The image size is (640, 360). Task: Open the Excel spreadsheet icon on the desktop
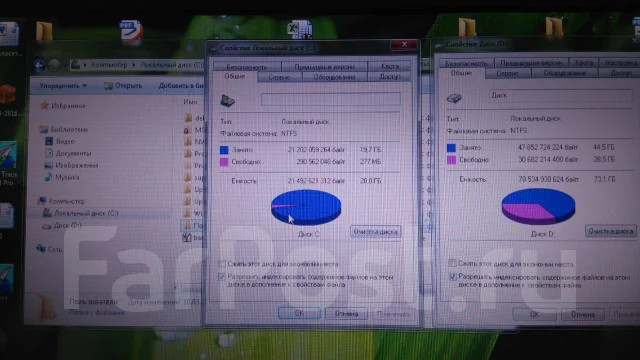tap(300, 30)
